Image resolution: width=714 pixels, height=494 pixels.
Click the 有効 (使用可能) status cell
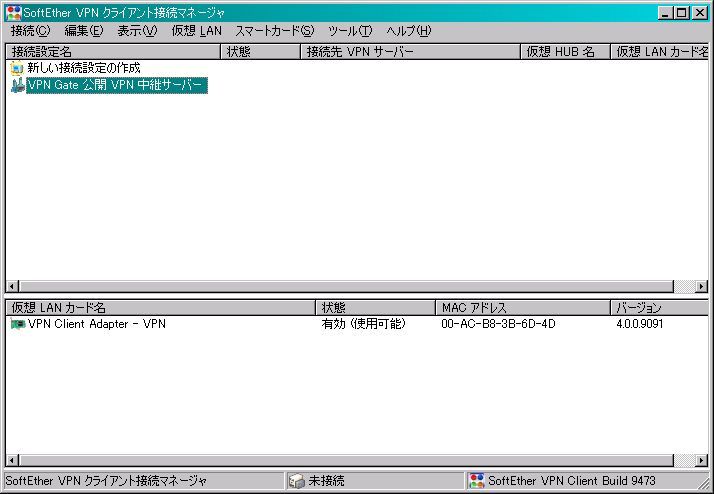[363, 324]
